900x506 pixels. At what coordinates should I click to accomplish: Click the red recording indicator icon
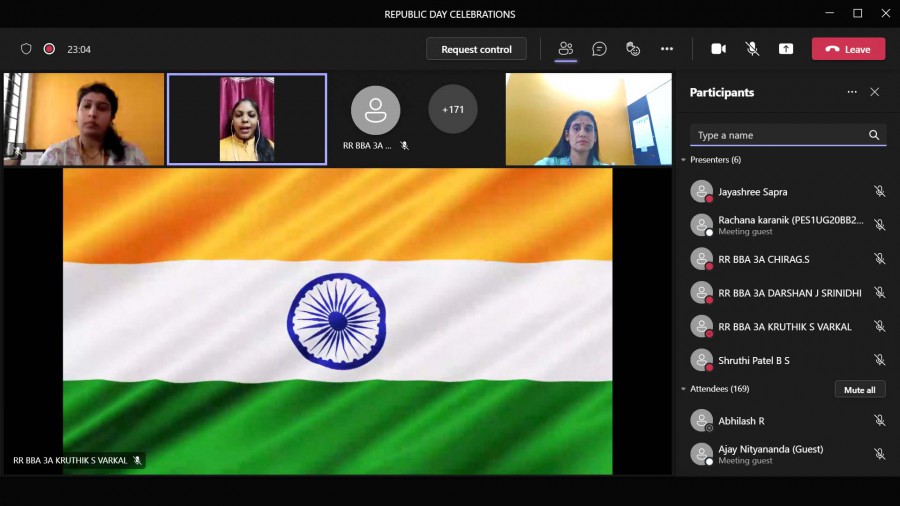49,49
